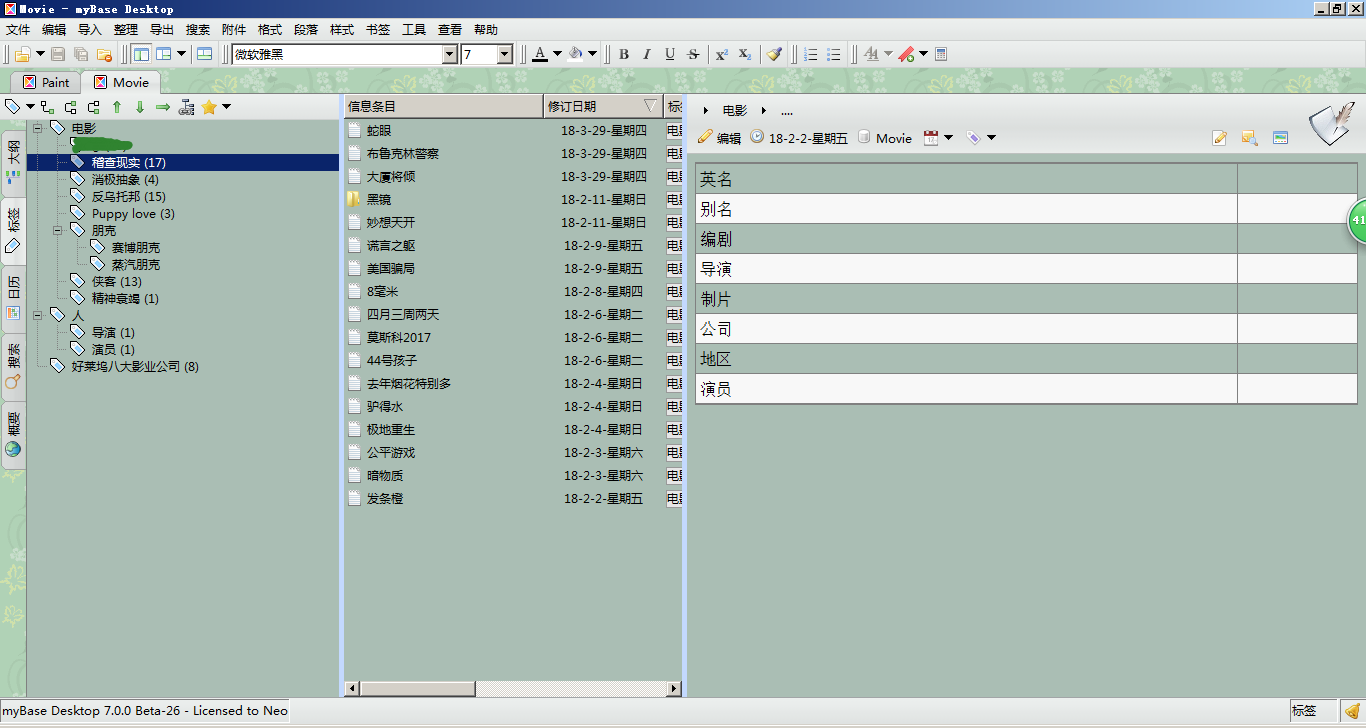Viewport: 1366px width, 728px height.
Task: Open the font size dropdown
Action: 505,54
